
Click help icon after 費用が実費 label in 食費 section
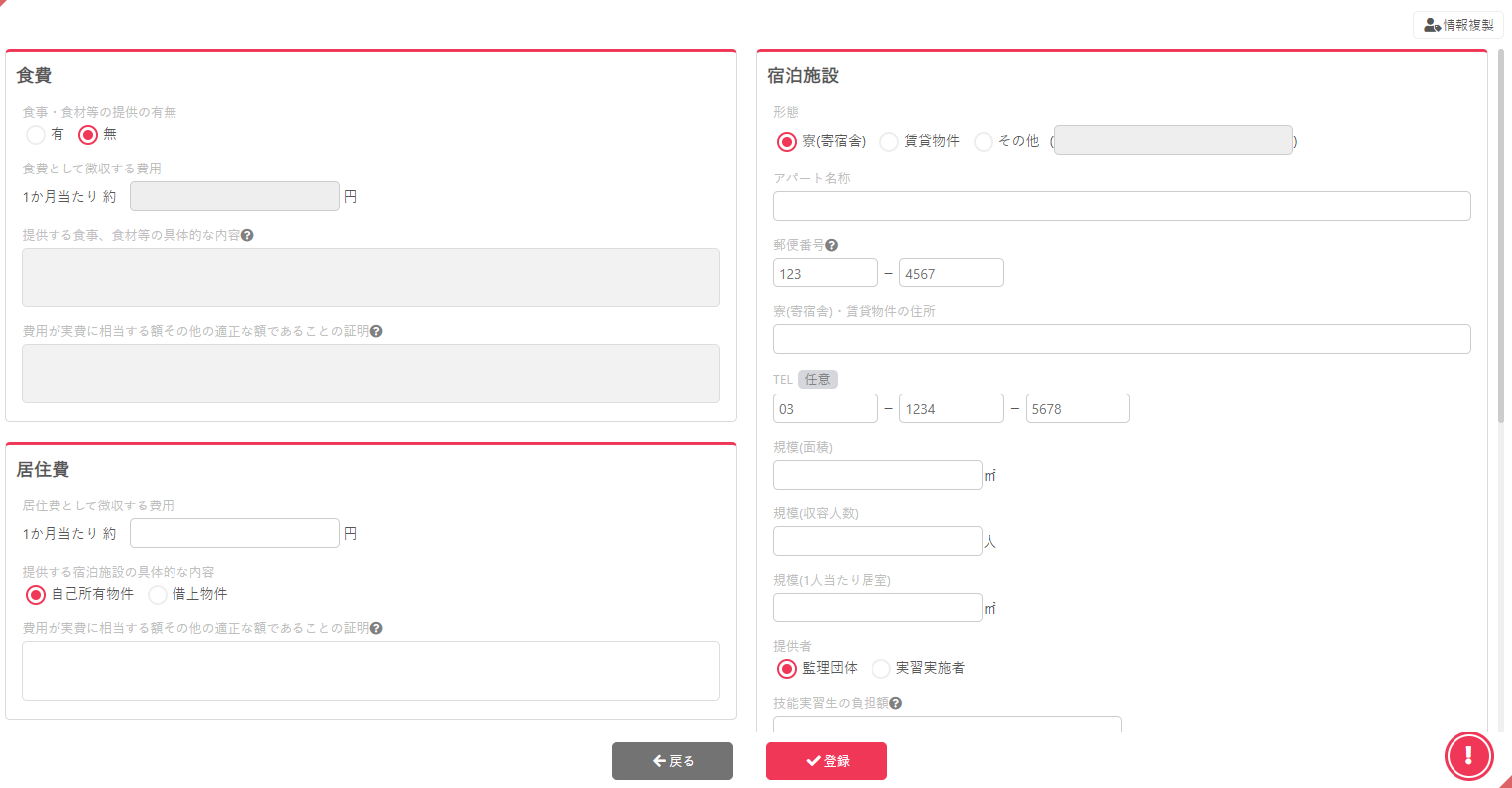pyautogui.click(x=376, y=331)
